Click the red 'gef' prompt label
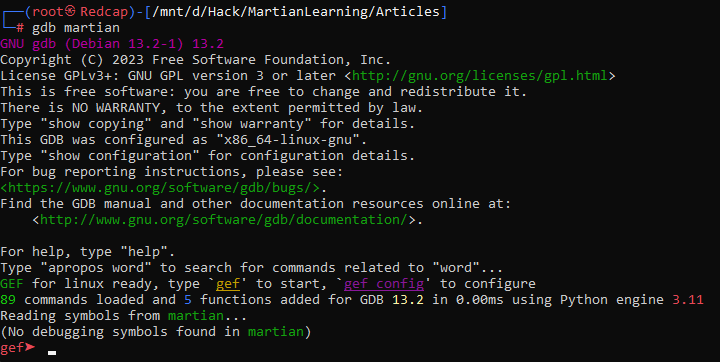 point(12,348)
